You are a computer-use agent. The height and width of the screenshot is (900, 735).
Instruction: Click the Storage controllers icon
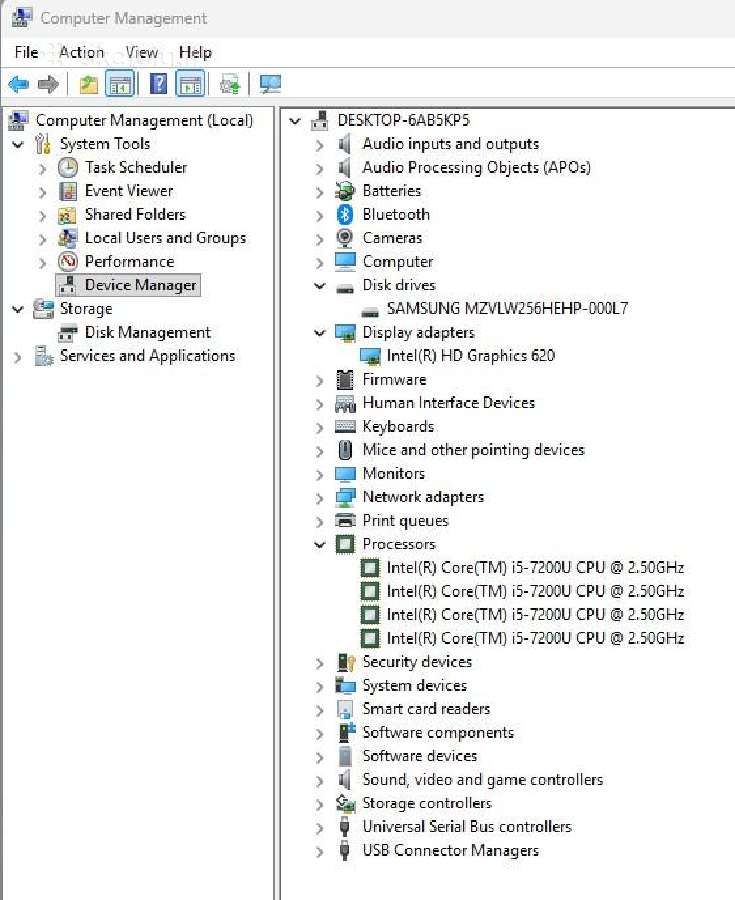(x=345, y=803)
